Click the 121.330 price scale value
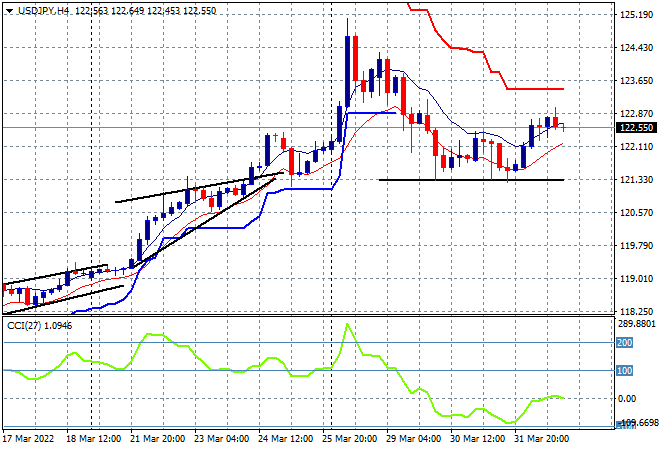 tap(636, 179)
